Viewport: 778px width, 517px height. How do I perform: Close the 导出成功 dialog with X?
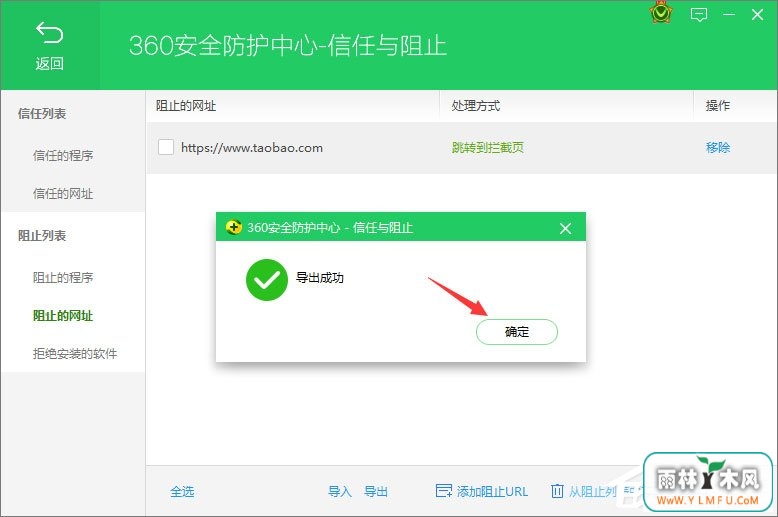(565, 228)
